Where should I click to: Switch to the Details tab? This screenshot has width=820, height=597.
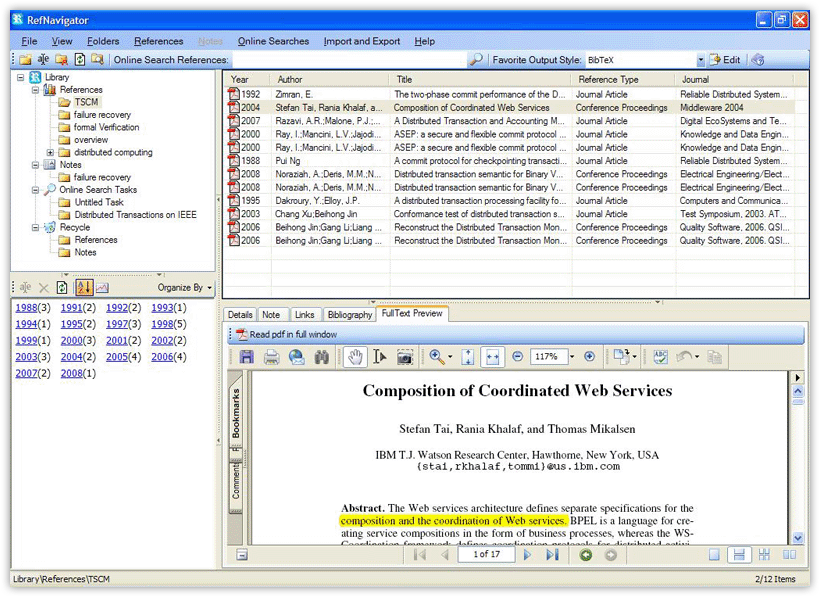click(240, 315)
